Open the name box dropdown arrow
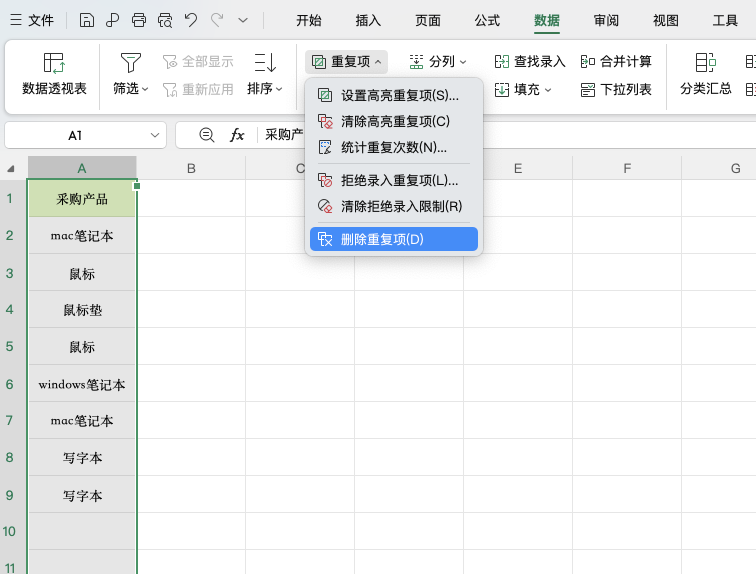Image resolution: width=756 pixels, height=574 pixels. [155, 135]
